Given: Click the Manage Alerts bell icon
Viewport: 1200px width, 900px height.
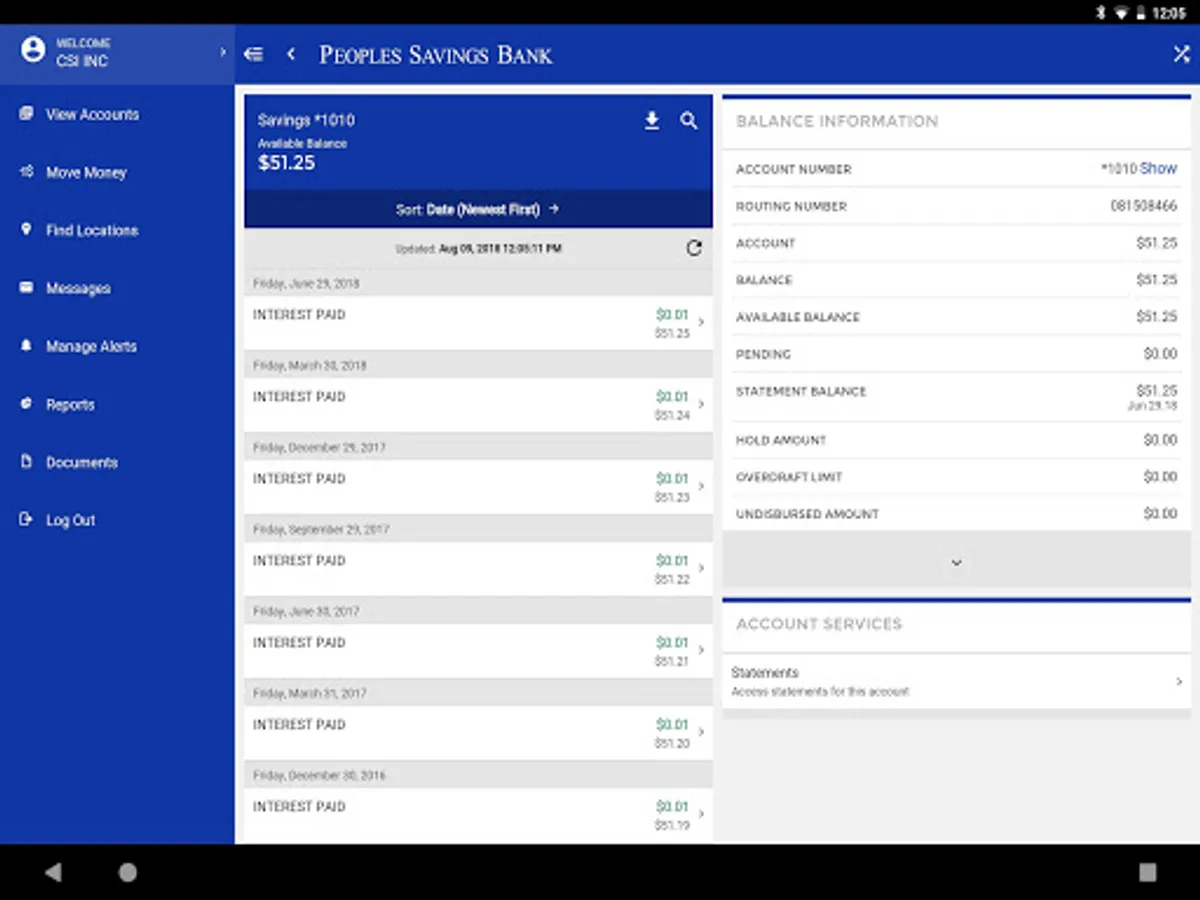Looking at the screenshot, I should (x=26, y=346).
